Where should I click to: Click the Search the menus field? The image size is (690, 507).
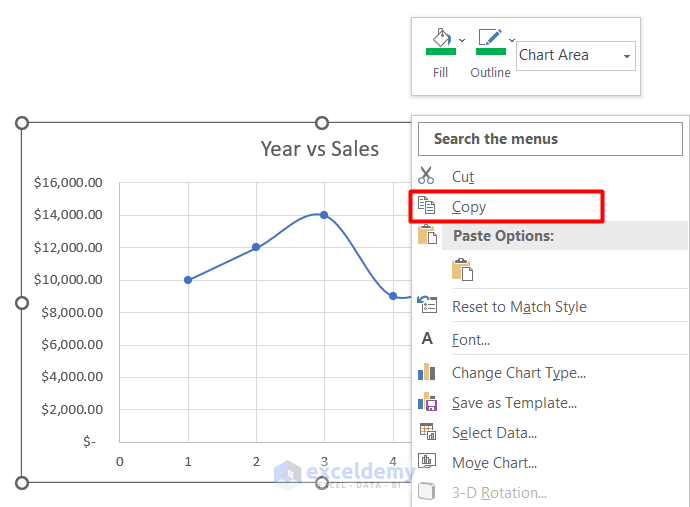click(x=551, y=139)
